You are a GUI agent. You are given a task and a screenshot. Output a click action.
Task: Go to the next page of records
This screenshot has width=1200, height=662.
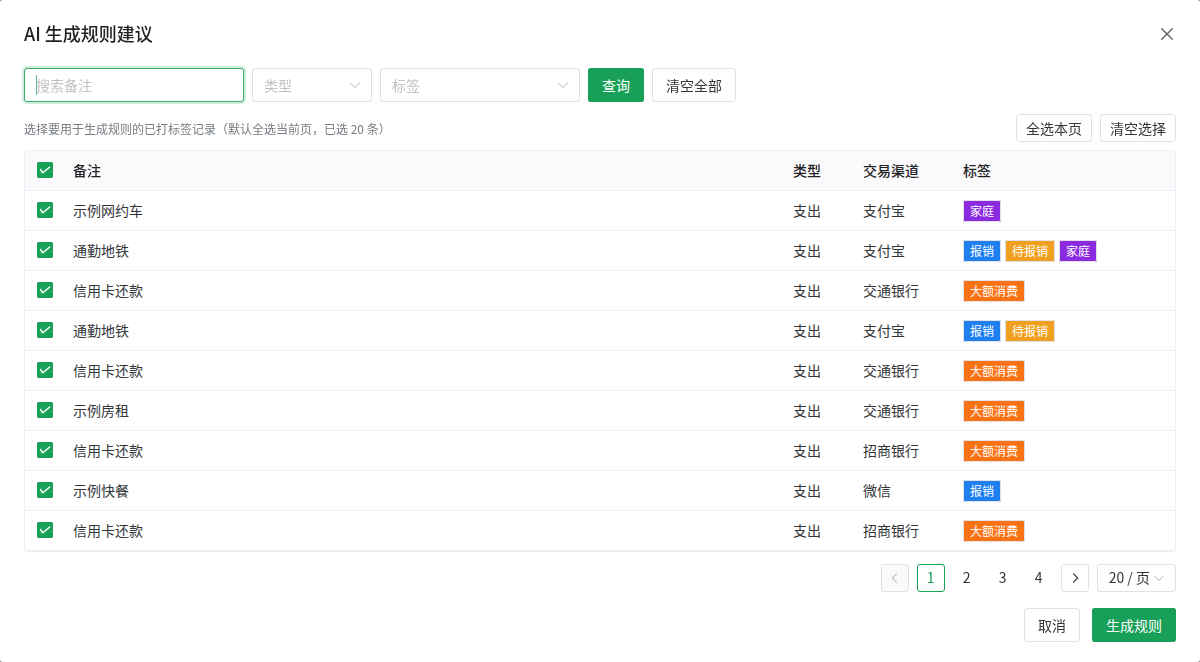coord(1075,578)
